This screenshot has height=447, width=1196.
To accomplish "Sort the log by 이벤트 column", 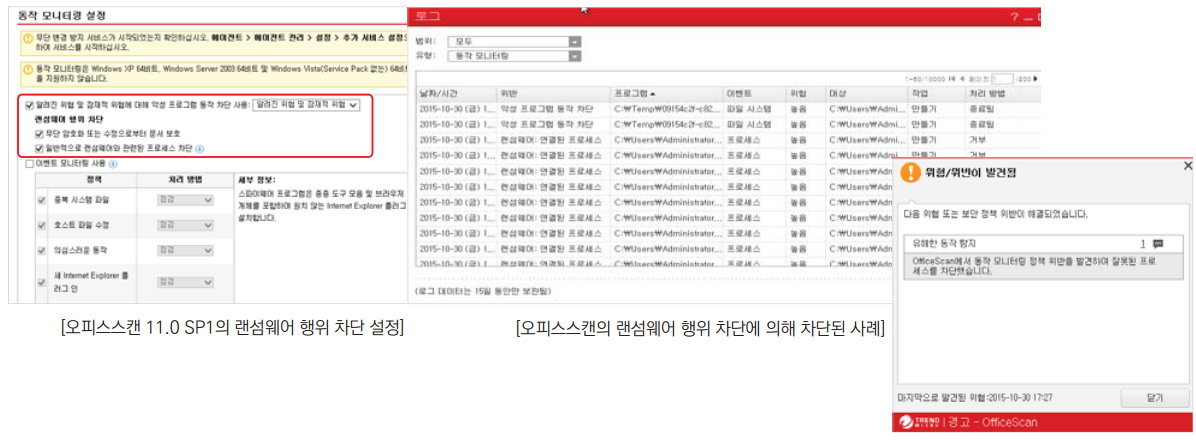I will coord(754,94).
